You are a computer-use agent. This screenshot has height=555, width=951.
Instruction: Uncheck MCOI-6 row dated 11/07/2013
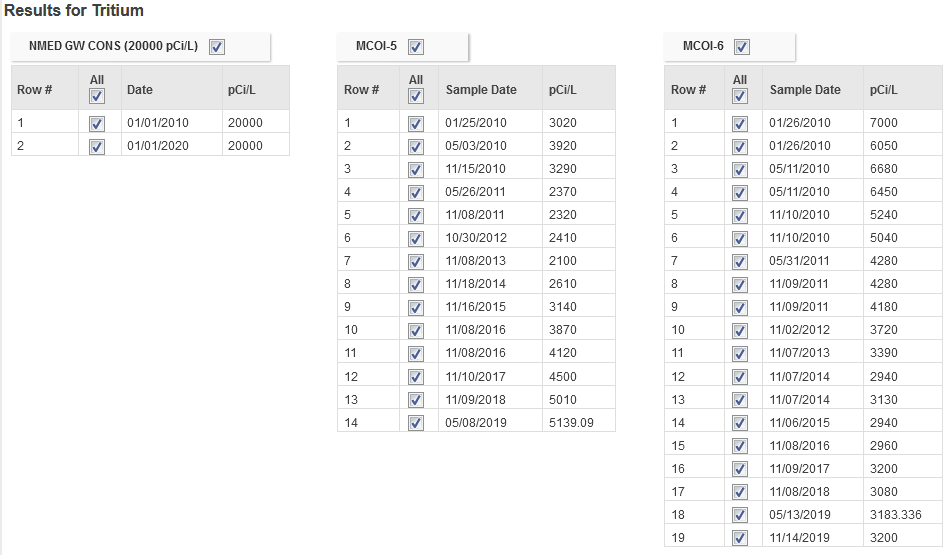740,354
